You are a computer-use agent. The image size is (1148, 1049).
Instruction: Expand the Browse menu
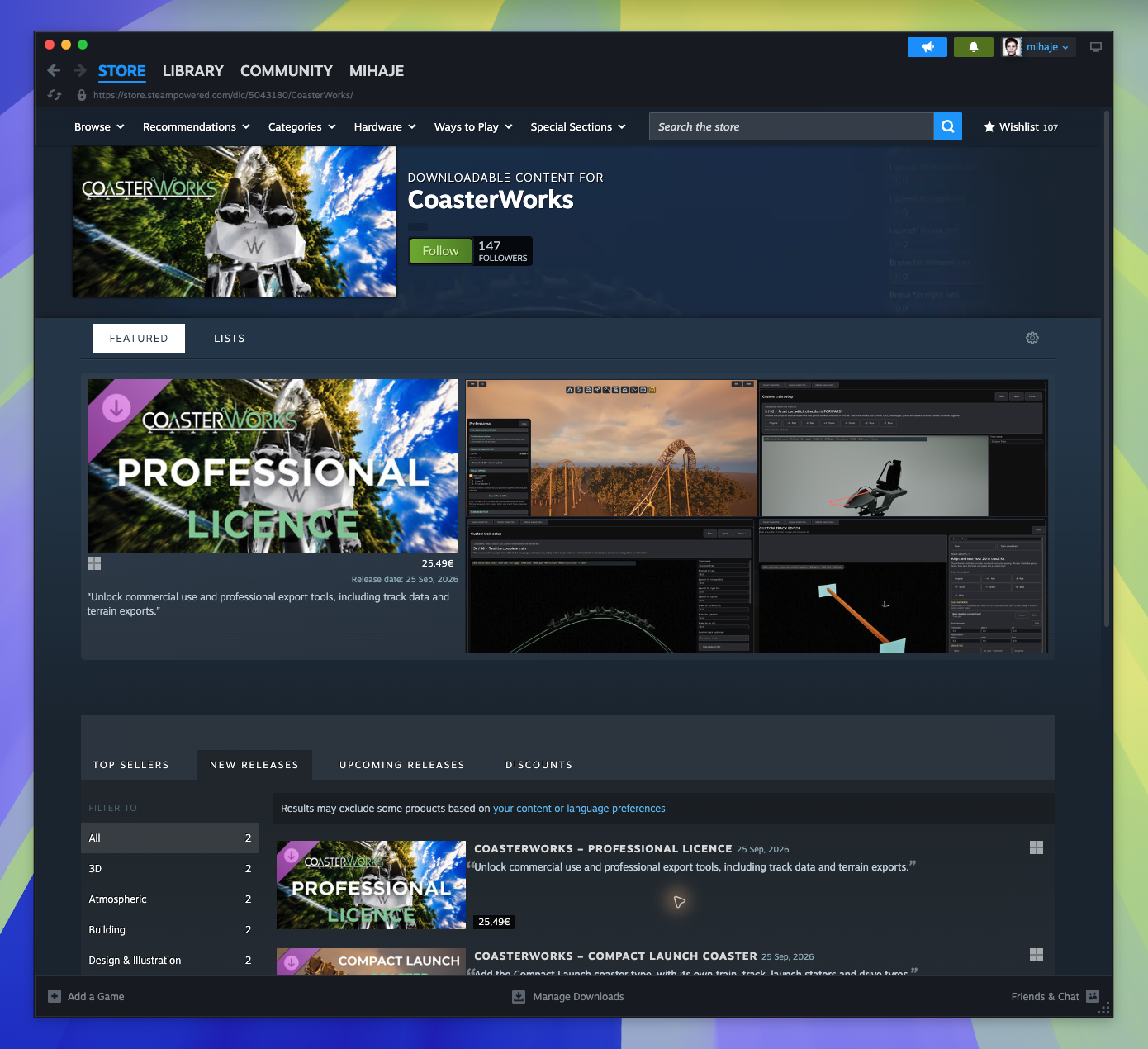pos(99,126)
